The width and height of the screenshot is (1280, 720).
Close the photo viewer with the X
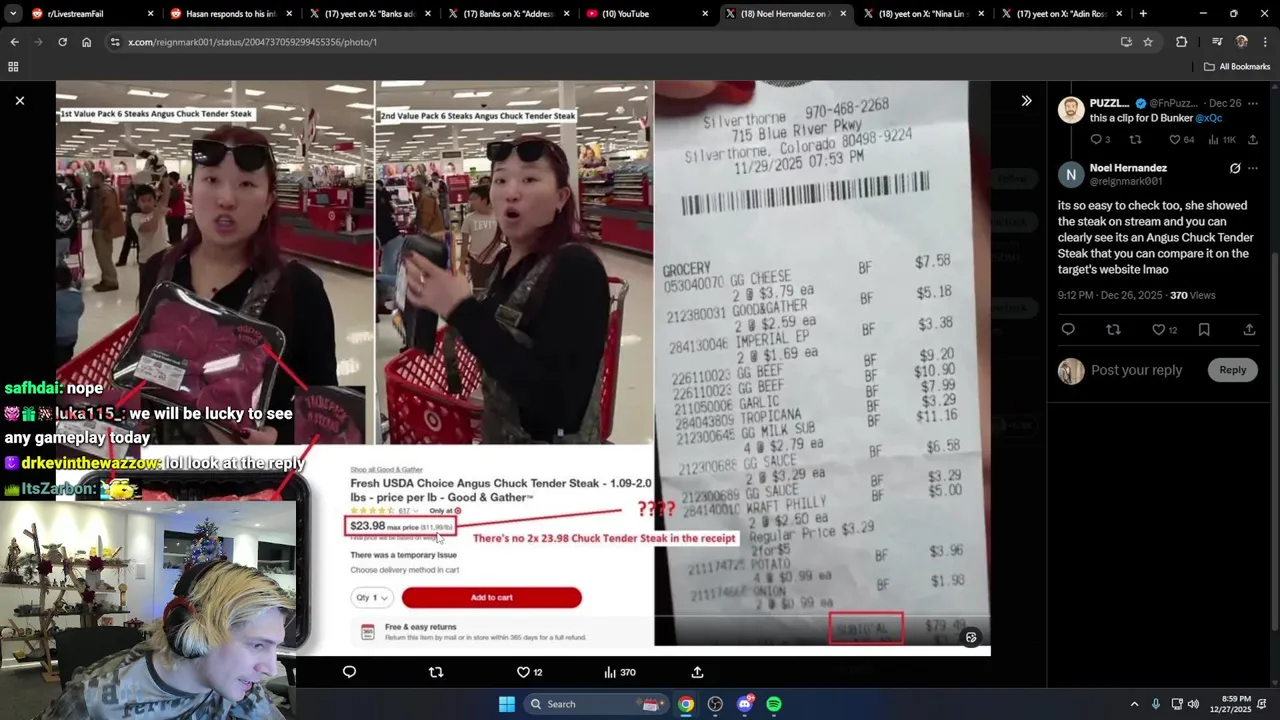point(19,100)
